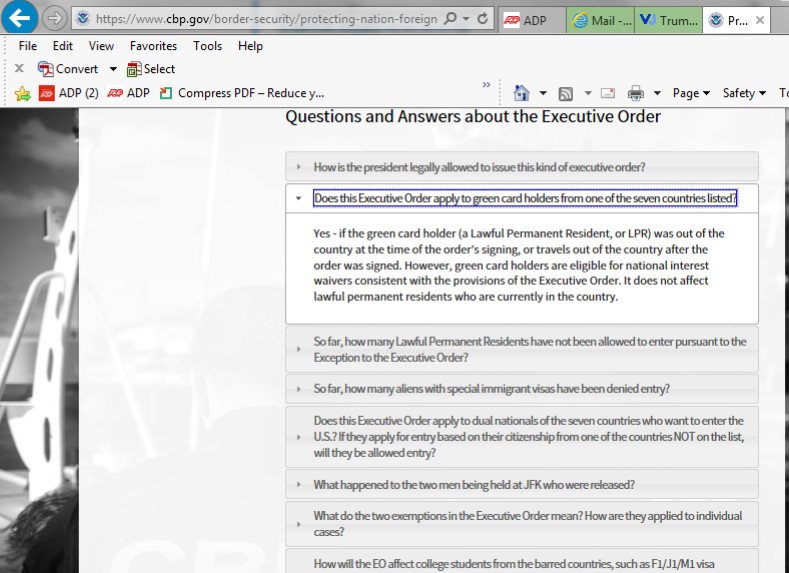Click the Print icon in command bar
The image size is (789, 573).
(635, 93)
